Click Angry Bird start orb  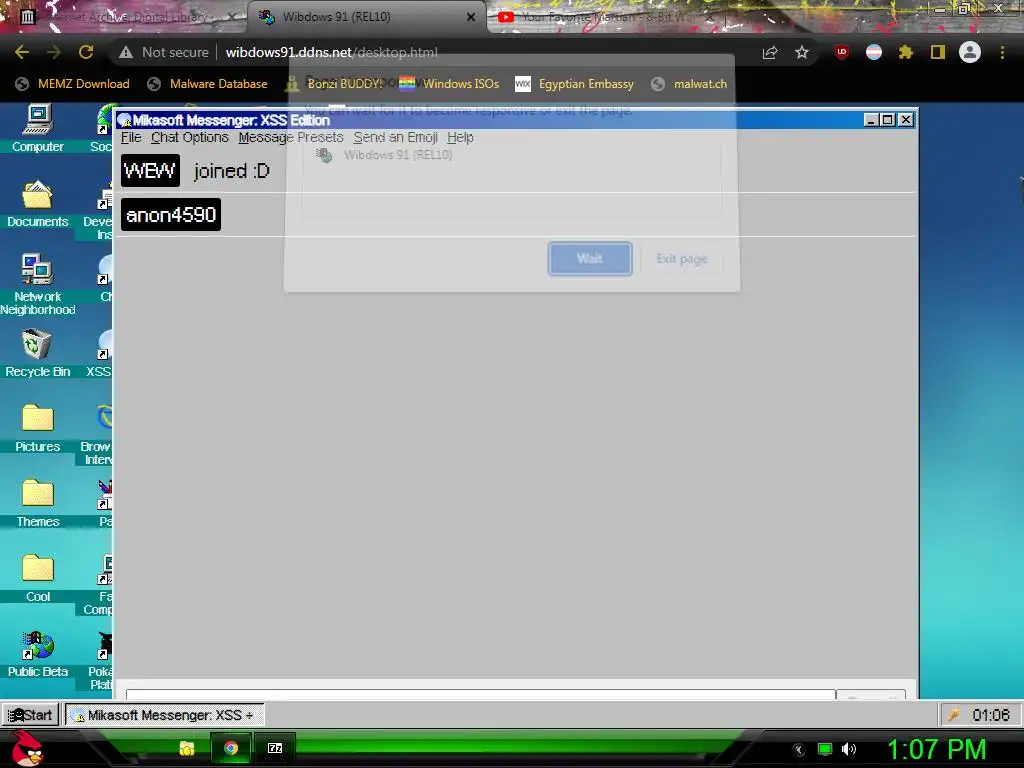point(27,748)
